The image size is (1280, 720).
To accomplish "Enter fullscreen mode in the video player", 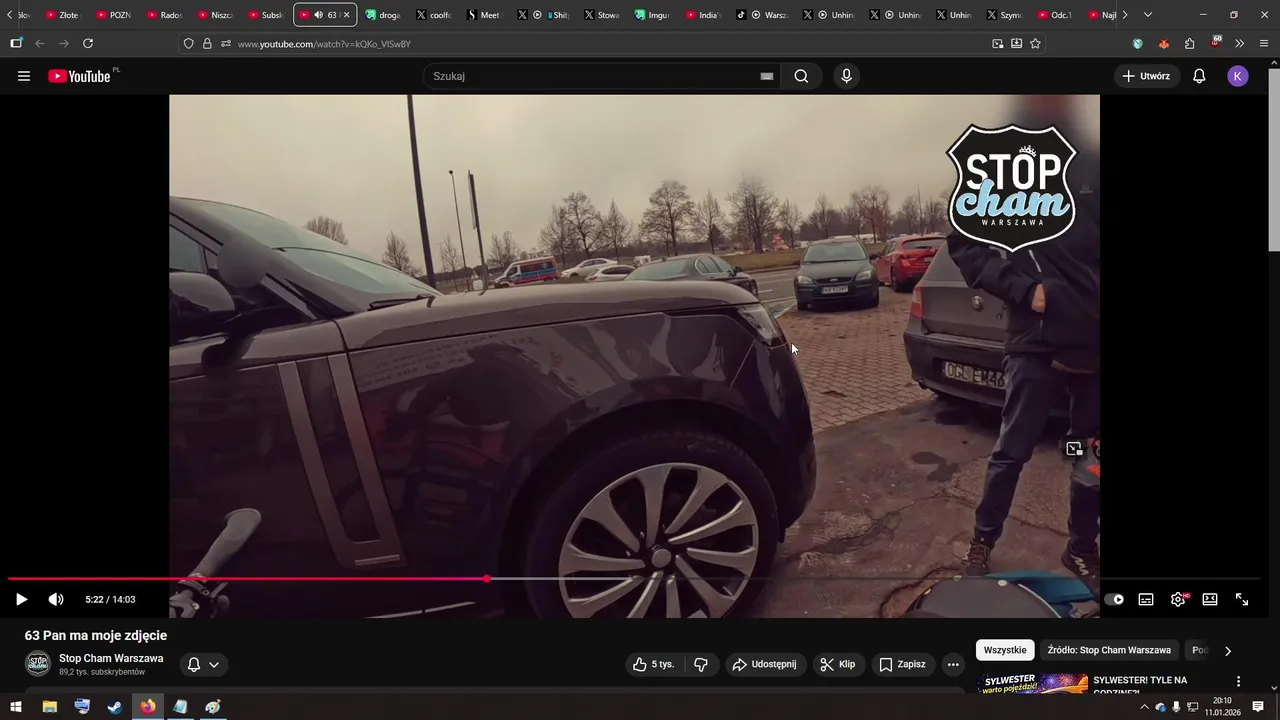I will 1242,599.
